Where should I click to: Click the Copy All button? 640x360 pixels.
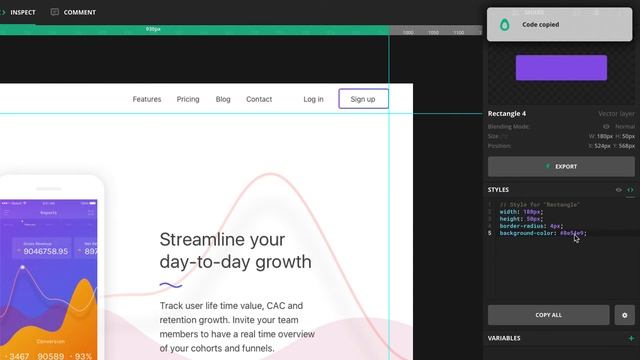(x=549, y=315)
